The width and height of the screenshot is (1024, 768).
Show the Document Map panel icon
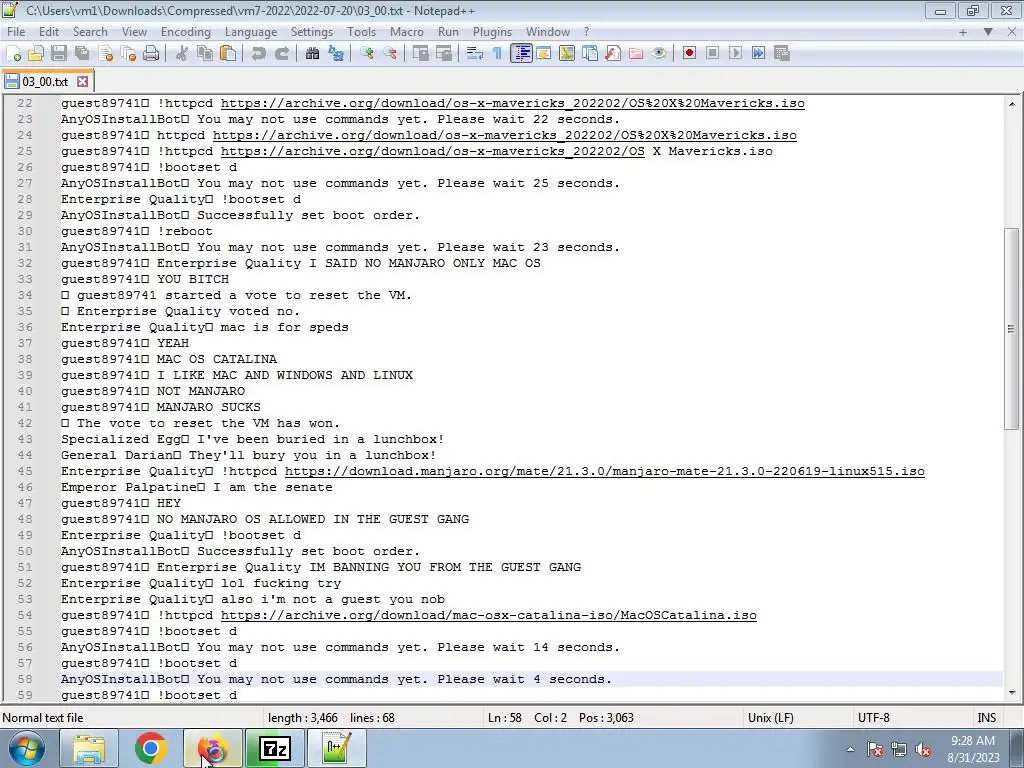coord(567,54)
